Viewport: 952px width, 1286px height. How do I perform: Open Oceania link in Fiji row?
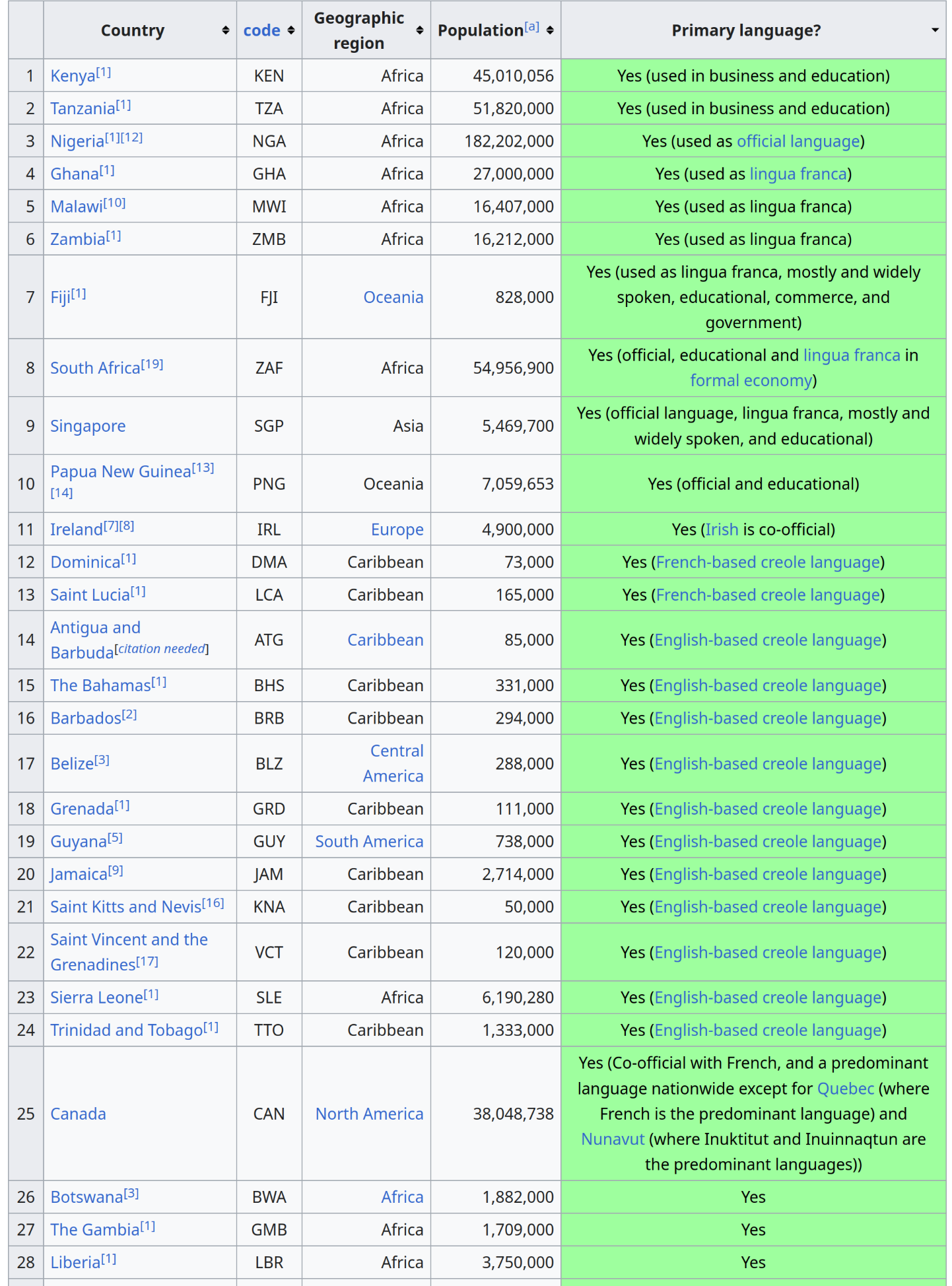coord(393,297)
